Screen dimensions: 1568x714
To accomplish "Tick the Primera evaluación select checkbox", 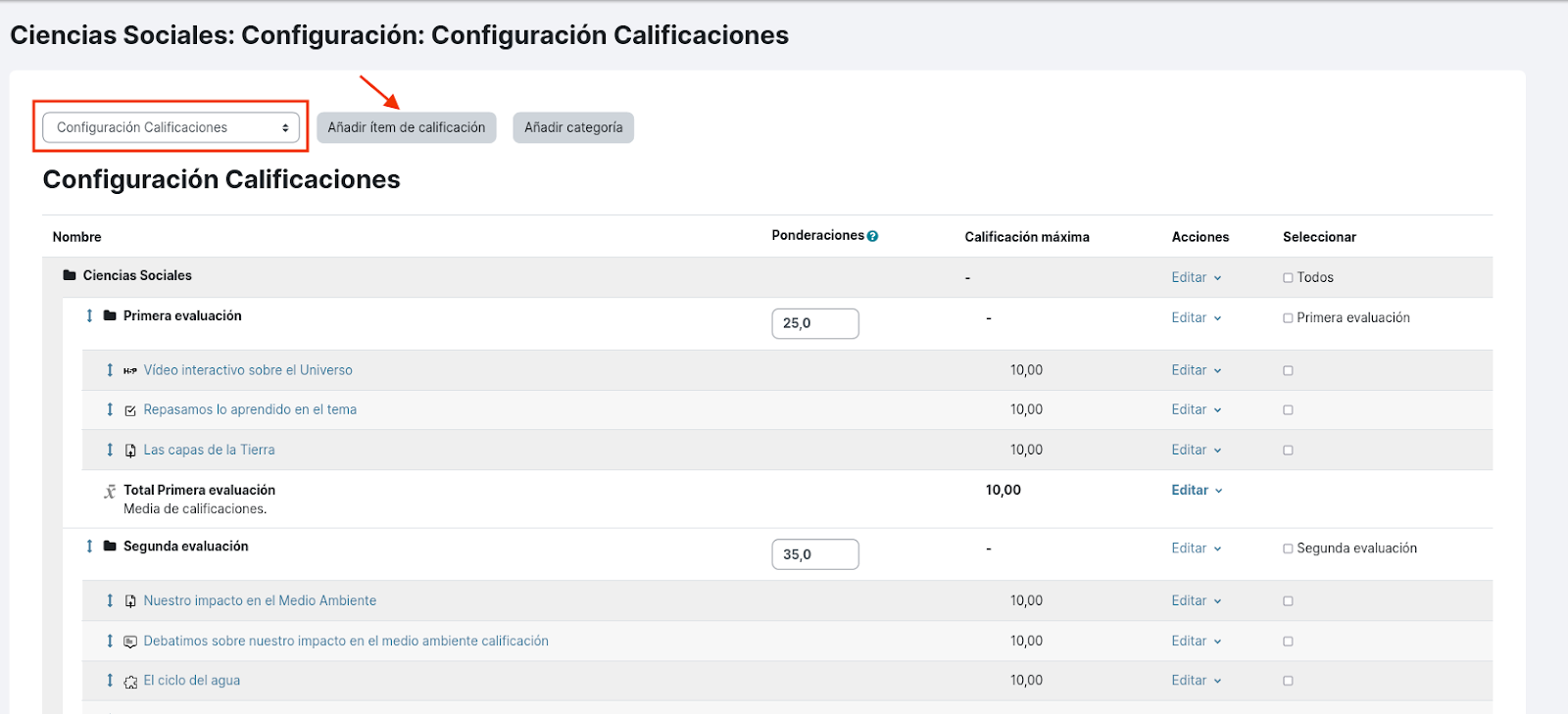I will [x=1288, y=318].
